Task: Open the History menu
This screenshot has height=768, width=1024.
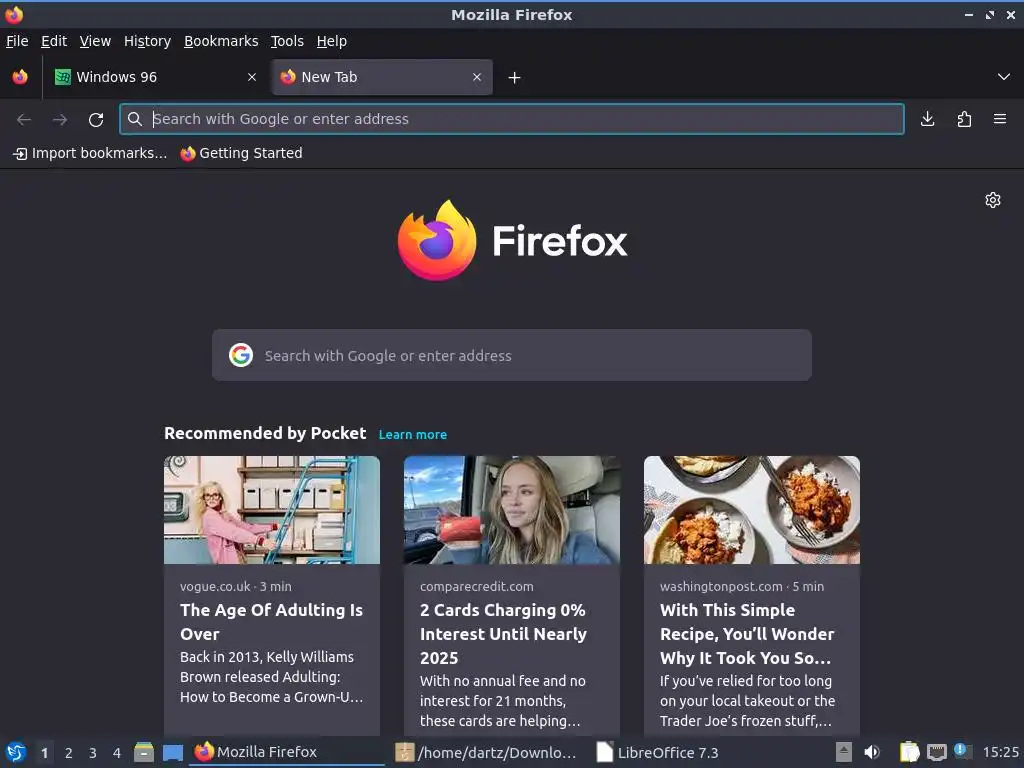Action: [148, 41]
